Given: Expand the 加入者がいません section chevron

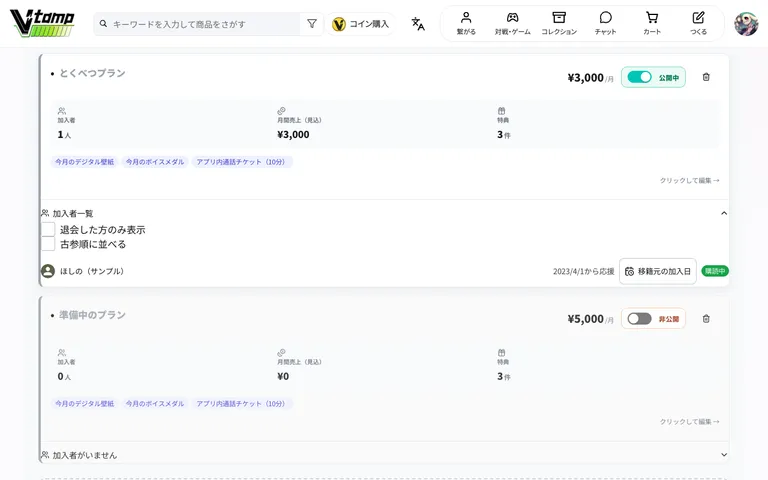Looking at the screenshot, I should pyautogui.click(x=724, y=455).
